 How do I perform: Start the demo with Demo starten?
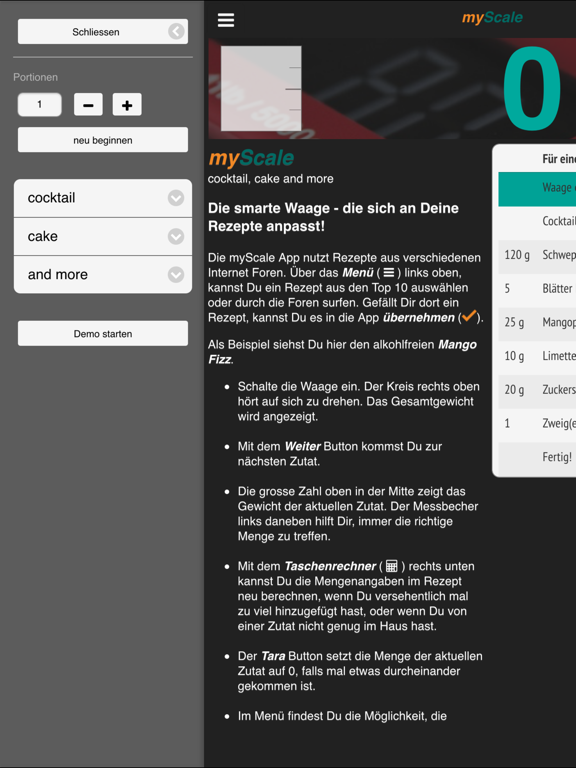click(x=103, y=334)
